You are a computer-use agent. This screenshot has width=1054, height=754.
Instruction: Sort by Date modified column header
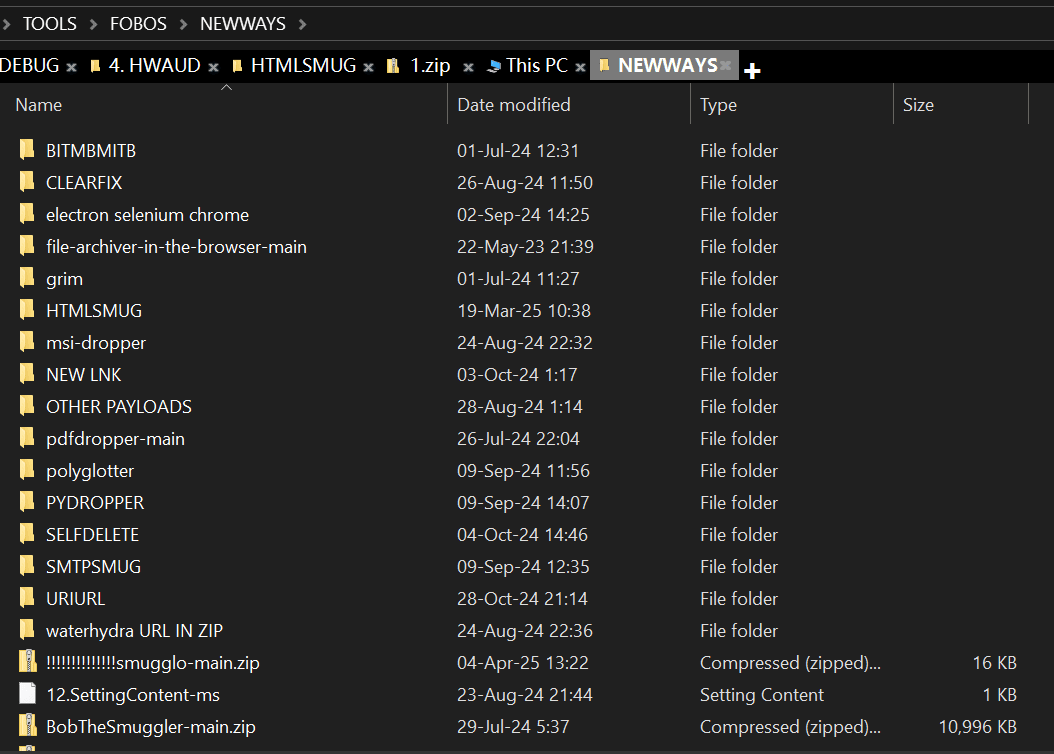pyautogui.click(x=569, y=105)
